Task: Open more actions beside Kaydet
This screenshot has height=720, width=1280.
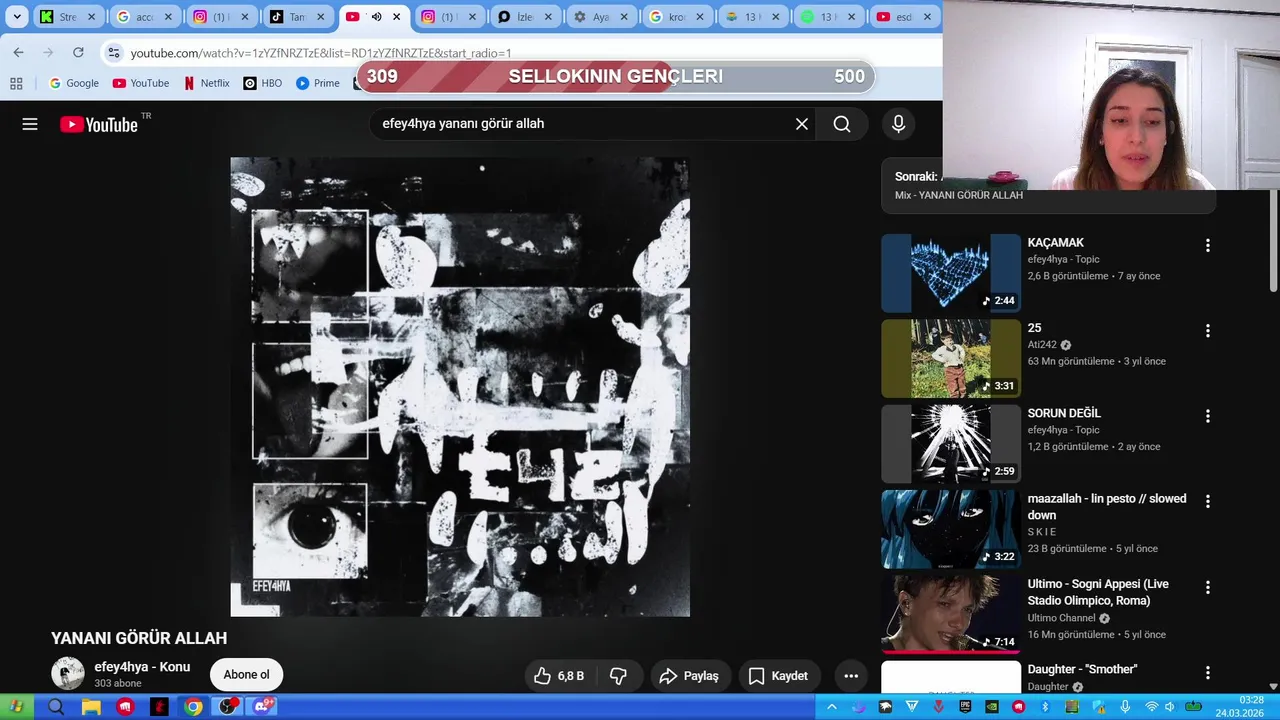Action: point(851,676)
